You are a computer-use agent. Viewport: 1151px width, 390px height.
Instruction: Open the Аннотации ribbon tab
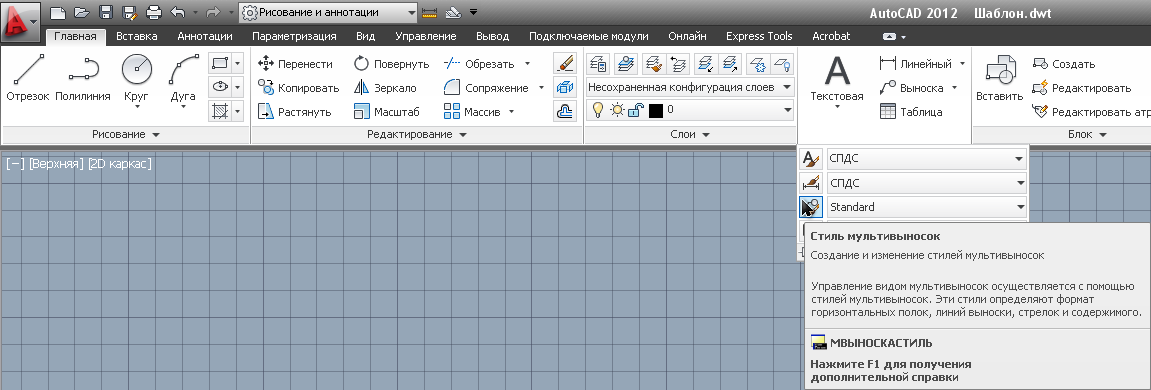[205, 36]
